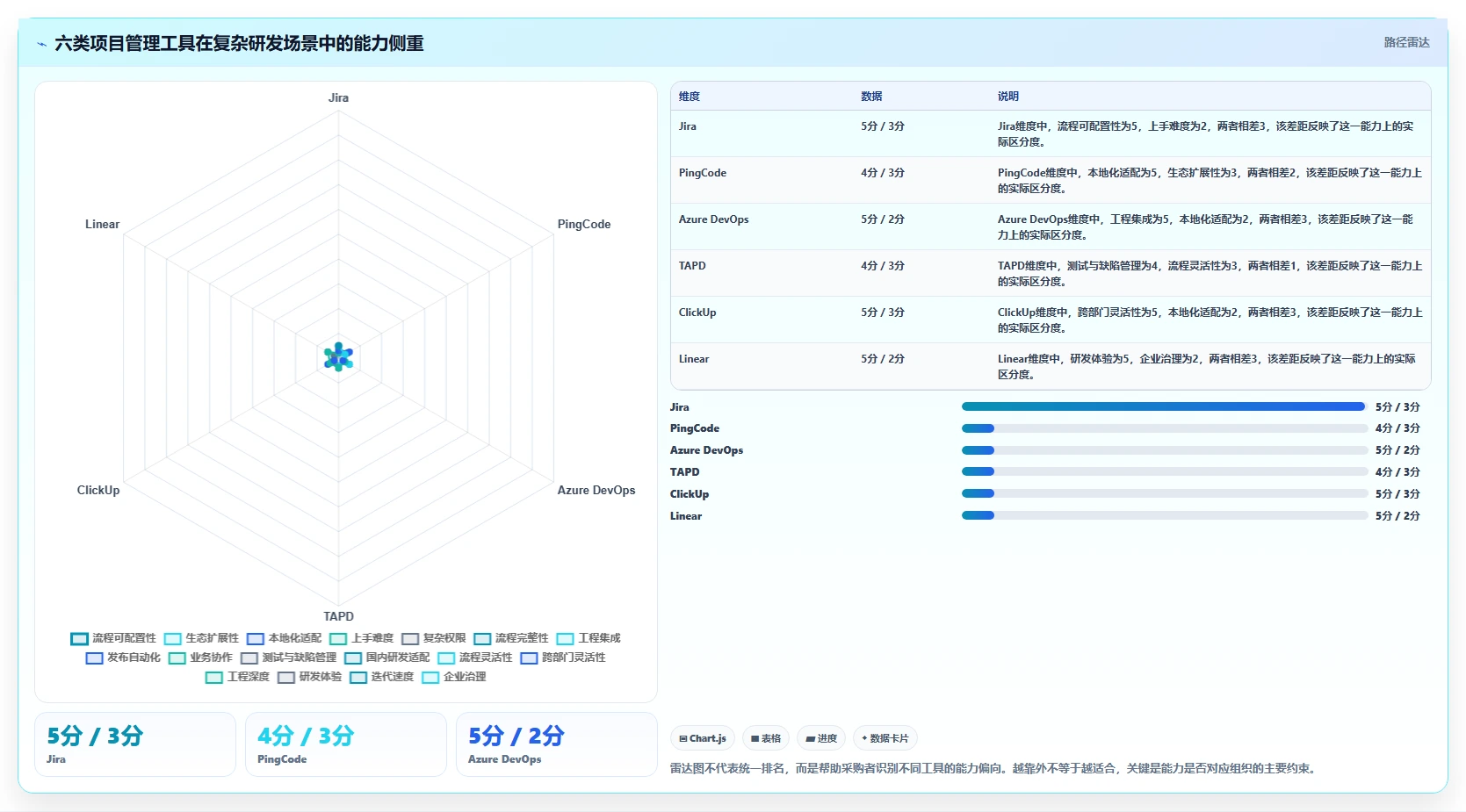The image size is (1466, 812).
Task: Click the data cluster at radar chart center
Action: point(338,357)
